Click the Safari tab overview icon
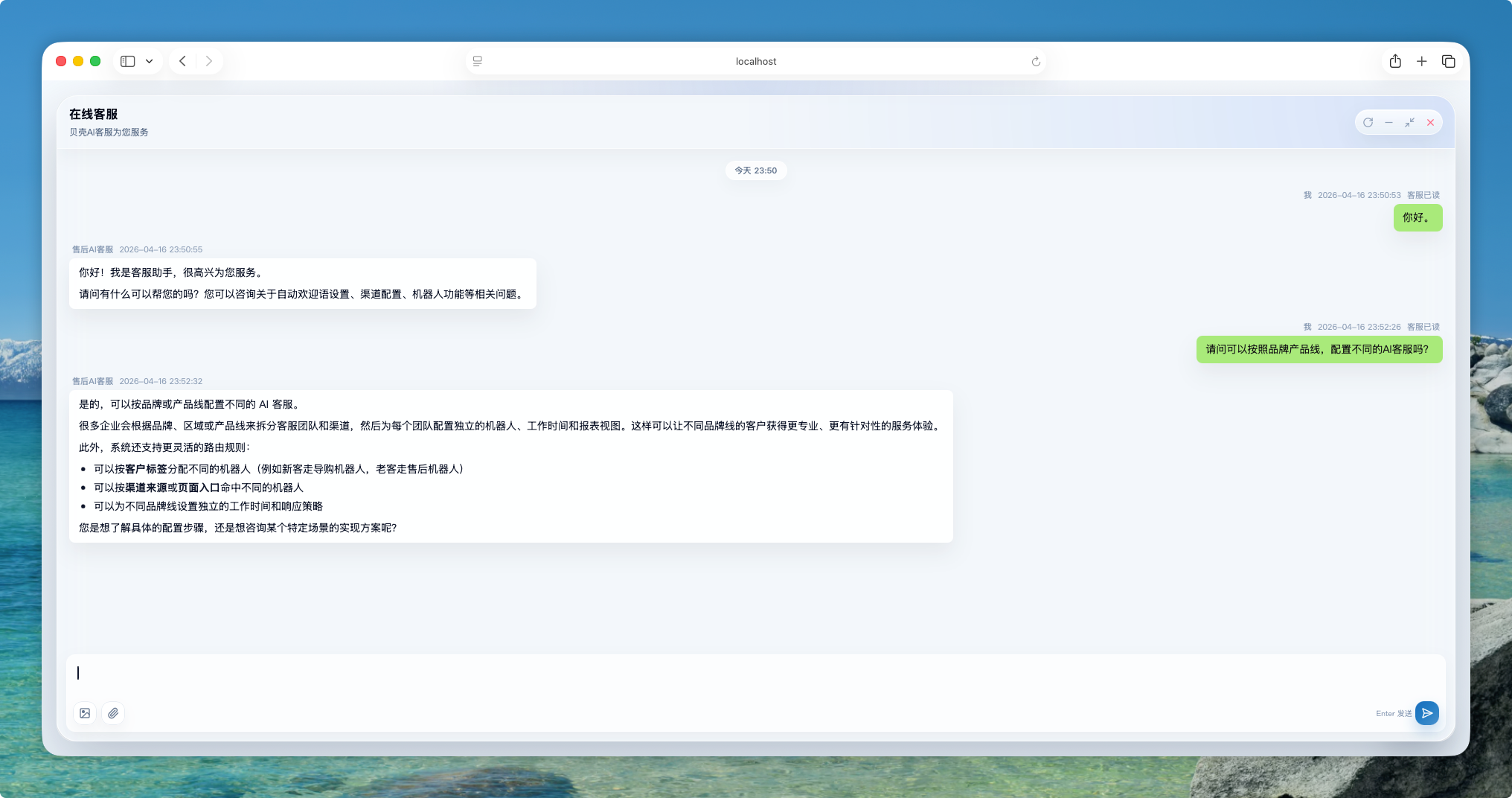The width and height of the screenshot is (1512, 798). [x=1448, y=61]
